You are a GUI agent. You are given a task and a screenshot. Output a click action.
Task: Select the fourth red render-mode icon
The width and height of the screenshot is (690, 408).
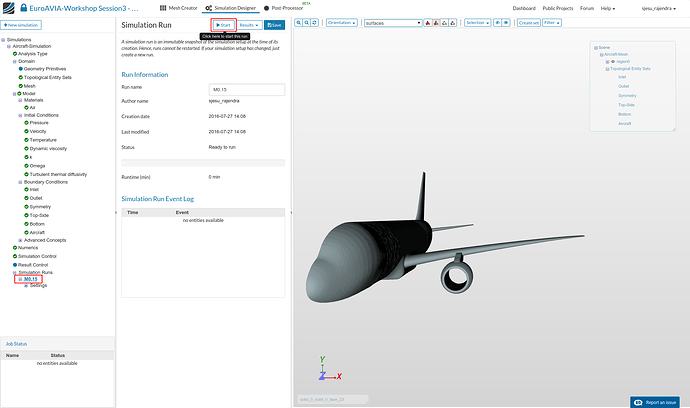453,23
